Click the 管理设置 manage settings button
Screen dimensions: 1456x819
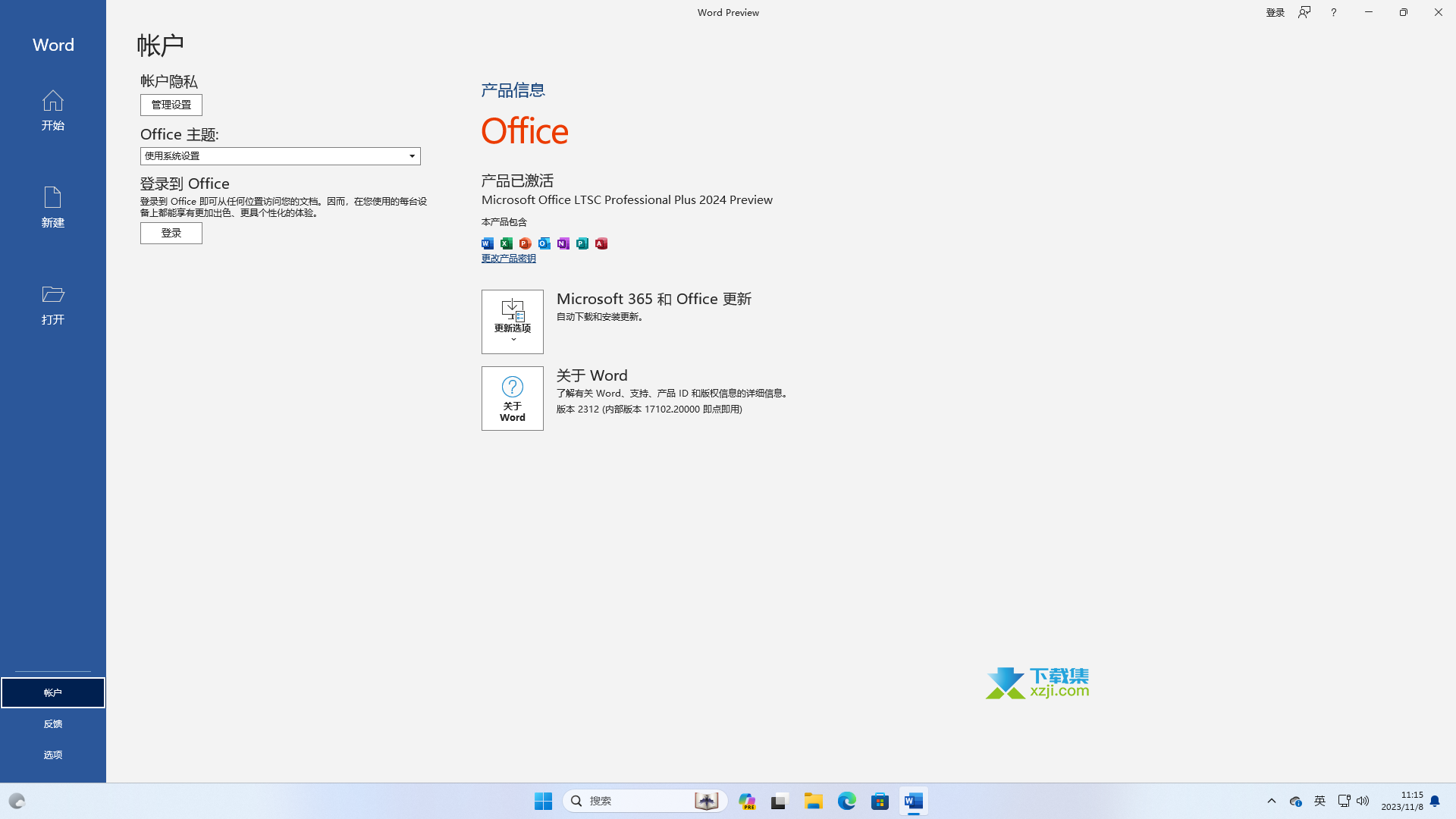point(171,105)
